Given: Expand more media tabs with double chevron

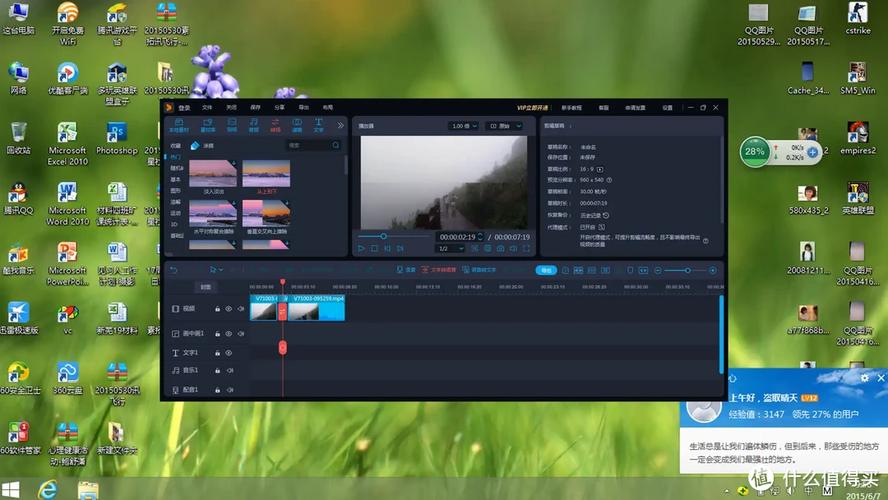Looking at the screenshot, I should [340, 125].
